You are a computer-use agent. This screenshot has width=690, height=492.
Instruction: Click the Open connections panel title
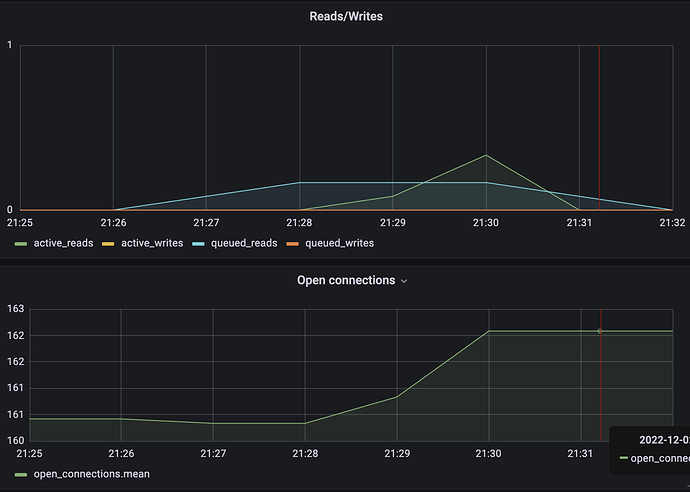(345, 281)
